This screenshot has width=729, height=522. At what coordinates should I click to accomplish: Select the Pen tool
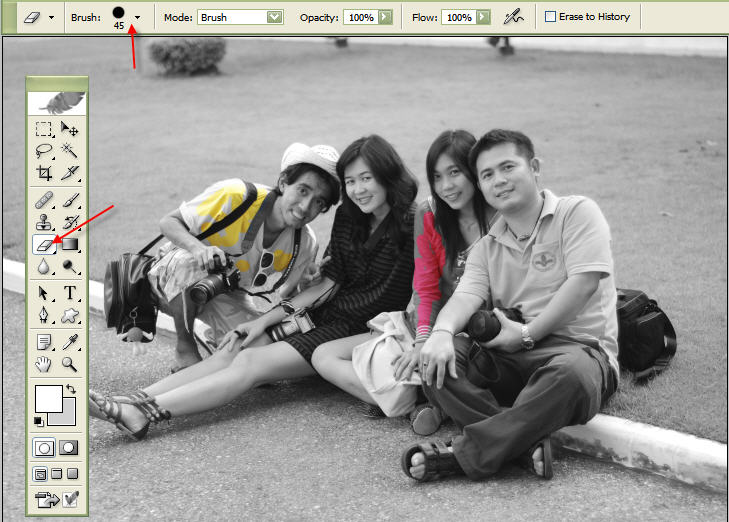click(x=44, y=315)
